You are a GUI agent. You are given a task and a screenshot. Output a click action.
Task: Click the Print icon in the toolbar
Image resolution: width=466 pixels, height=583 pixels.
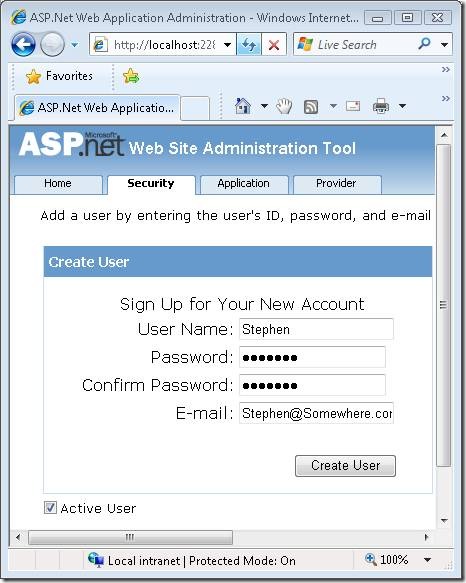[x=381, y=106]
